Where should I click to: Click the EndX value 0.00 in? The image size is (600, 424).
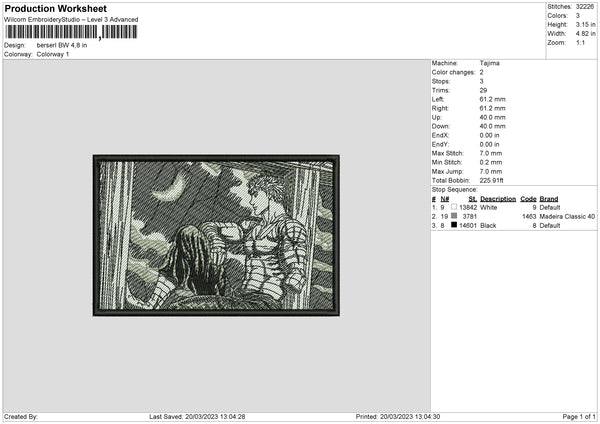[489, 135]
